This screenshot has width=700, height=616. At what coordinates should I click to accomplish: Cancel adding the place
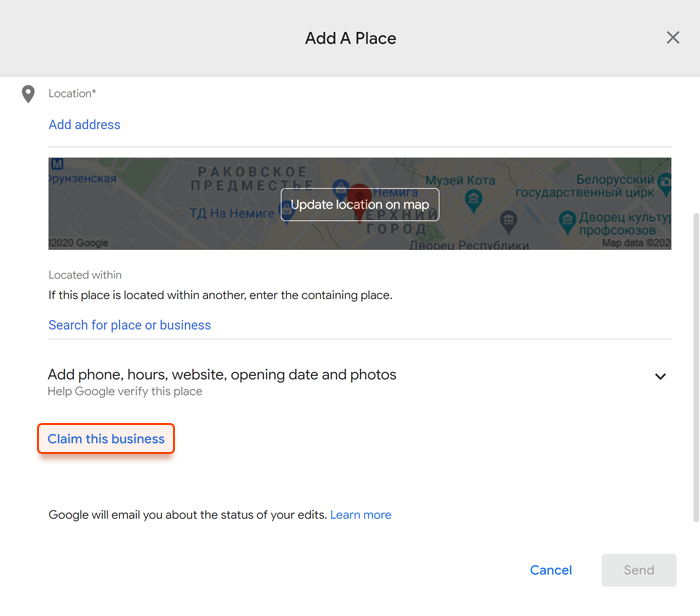(x=550, y=570)
